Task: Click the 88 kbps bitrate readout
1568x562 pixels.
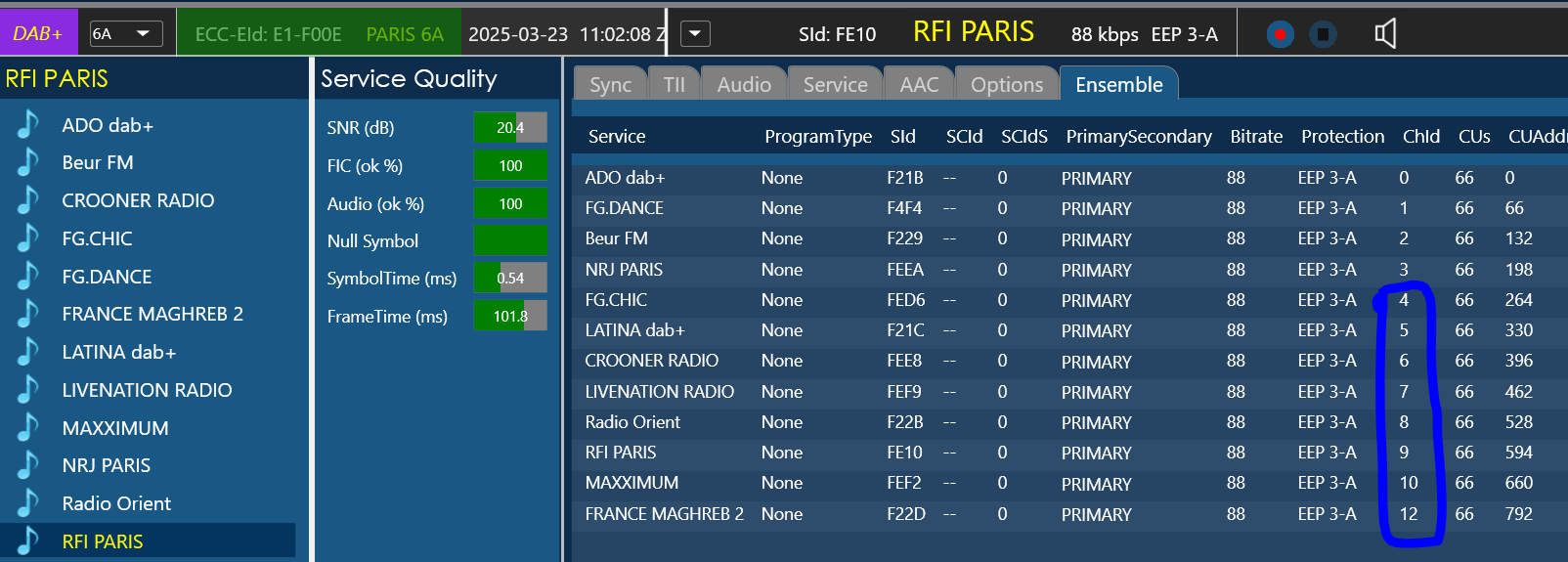Action: click(x=1105, y=34)
